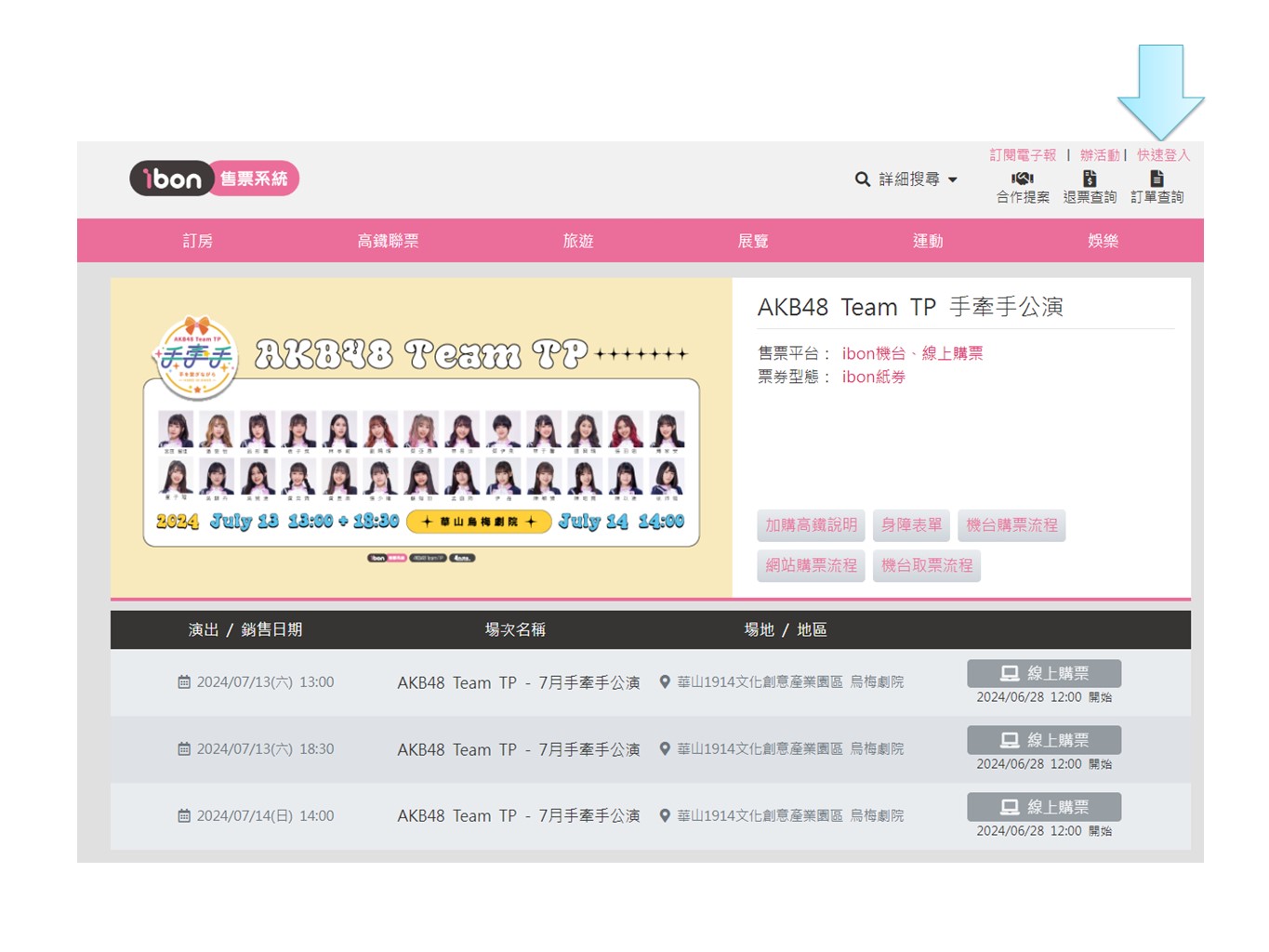This screenshot has height=952, width=1269.
Task: Click calendar icon beside 2024/07/14 14:00
Action: 184,816
